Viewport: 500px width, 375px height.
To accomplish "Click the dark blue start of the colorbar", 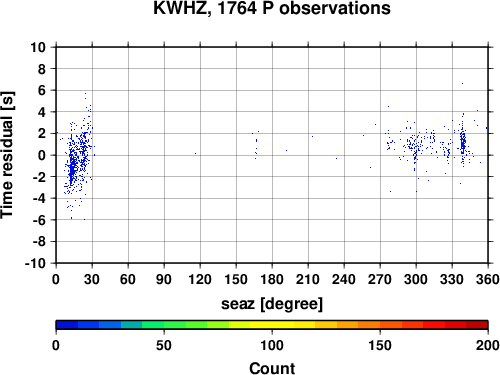I will point(67,325).
